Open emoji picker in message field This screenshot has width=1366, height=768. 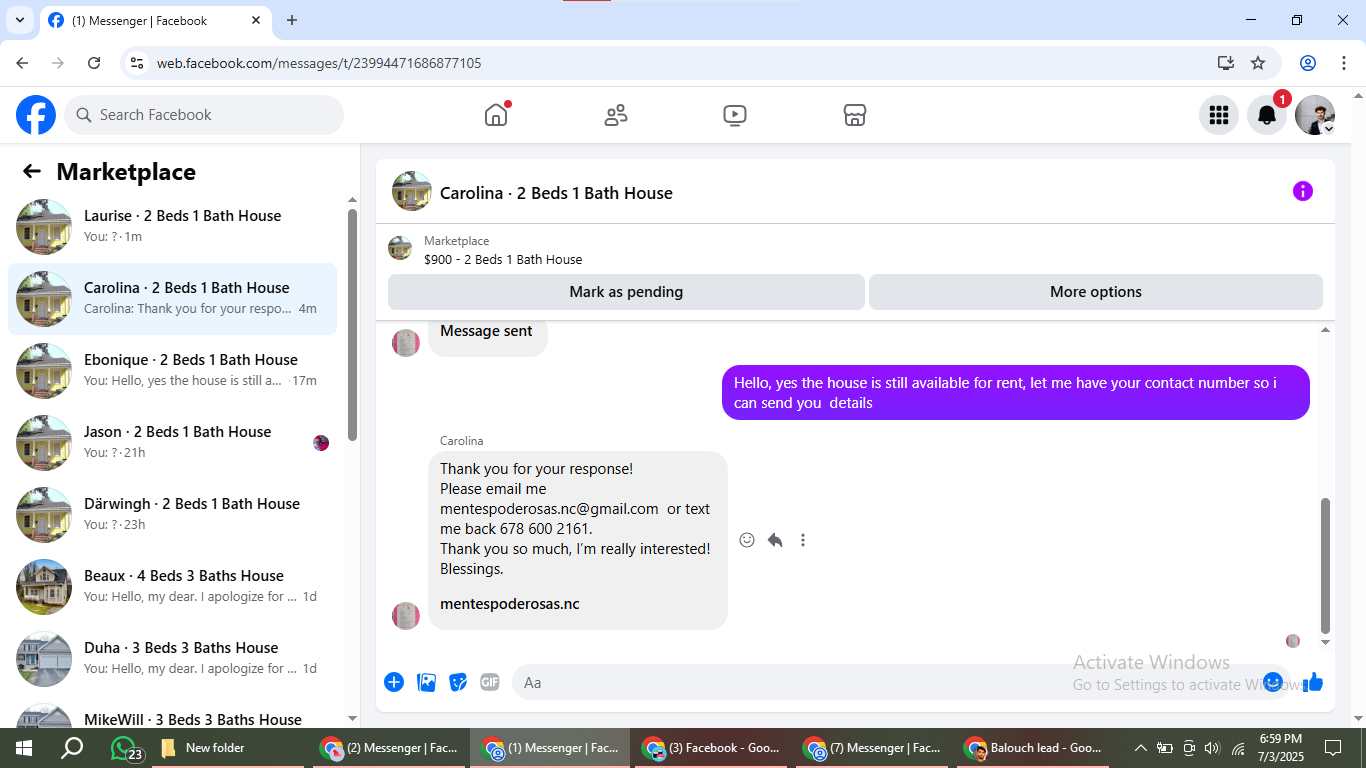(x=1273, y=682)
